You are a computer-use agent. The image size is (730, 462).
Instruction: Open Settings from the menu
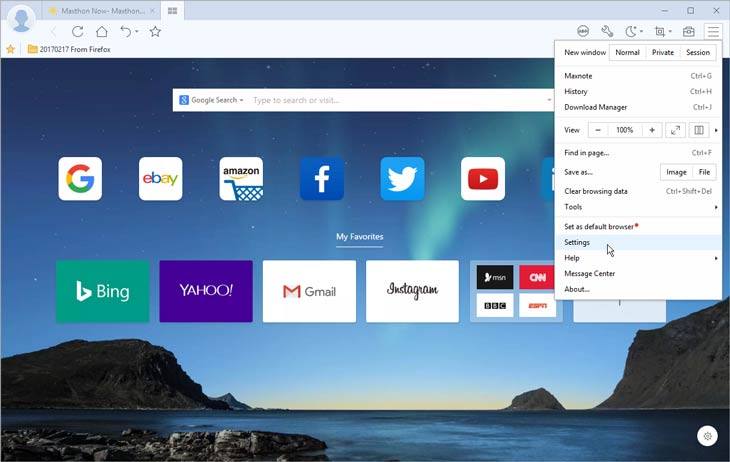[638, 242]
